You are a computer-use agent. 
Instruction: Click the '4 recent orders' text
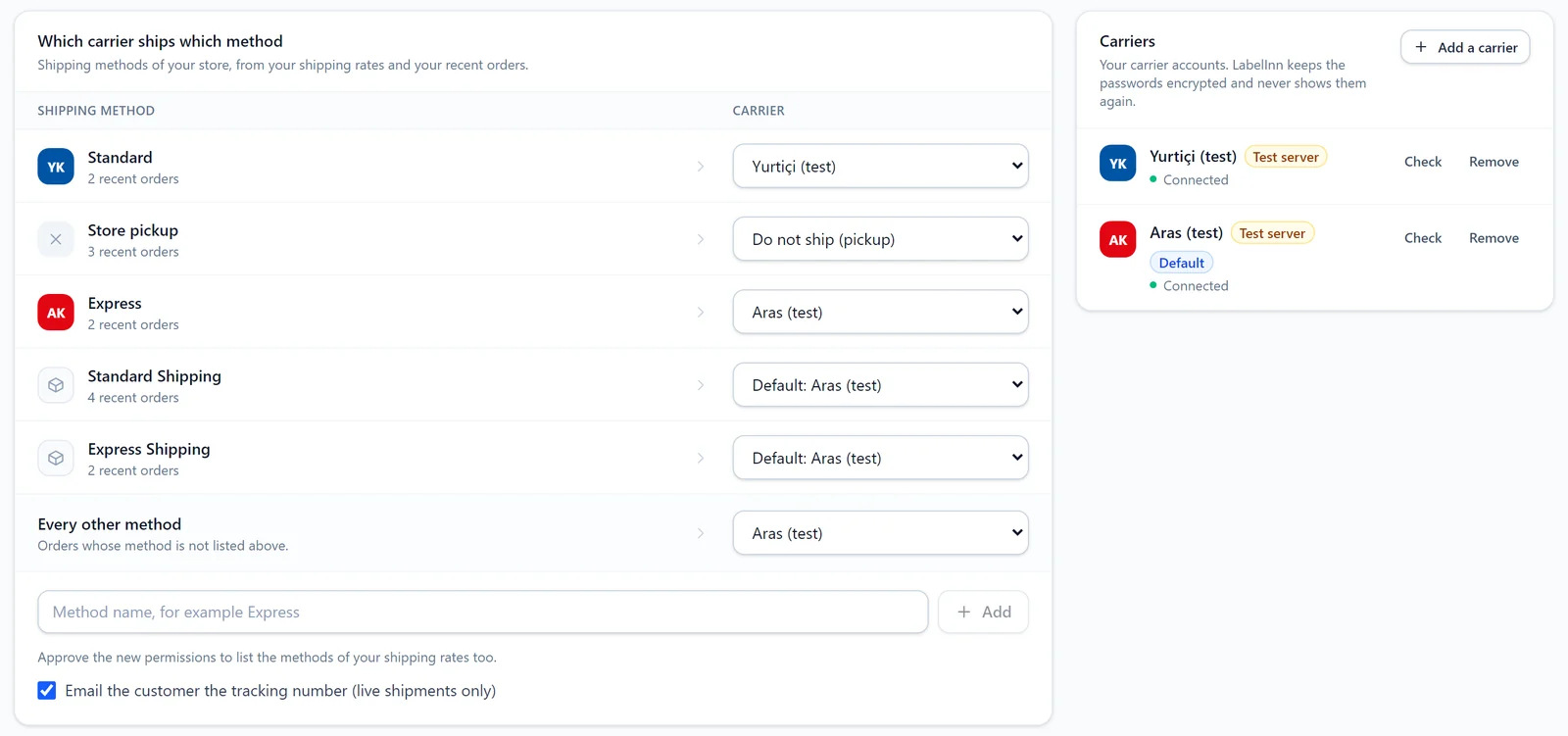click(x=133, y=398)
